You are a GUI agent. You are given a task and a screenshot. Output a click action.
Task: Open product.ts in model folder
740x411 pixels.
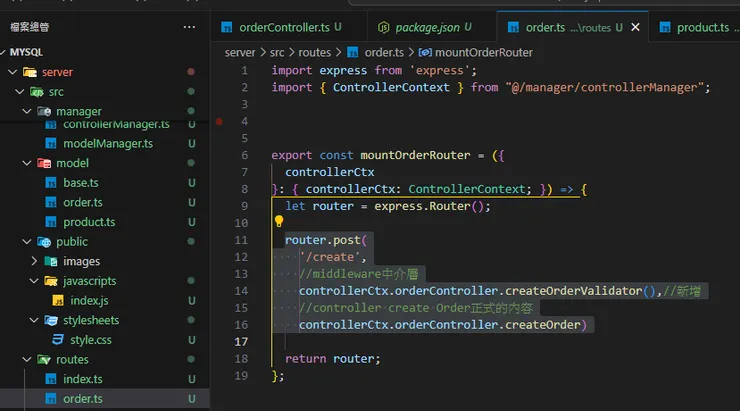point(89,222)
